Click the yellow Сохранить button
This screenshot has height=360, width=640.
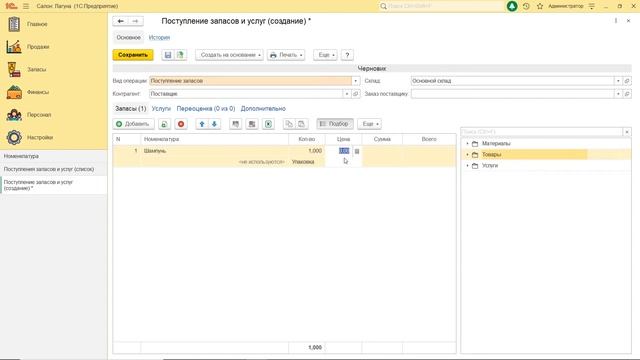click(133, 55)
